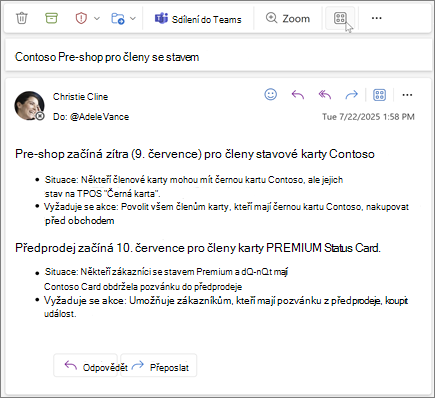
Task: React with the smiley emoji icon
Action: point(271,95)
